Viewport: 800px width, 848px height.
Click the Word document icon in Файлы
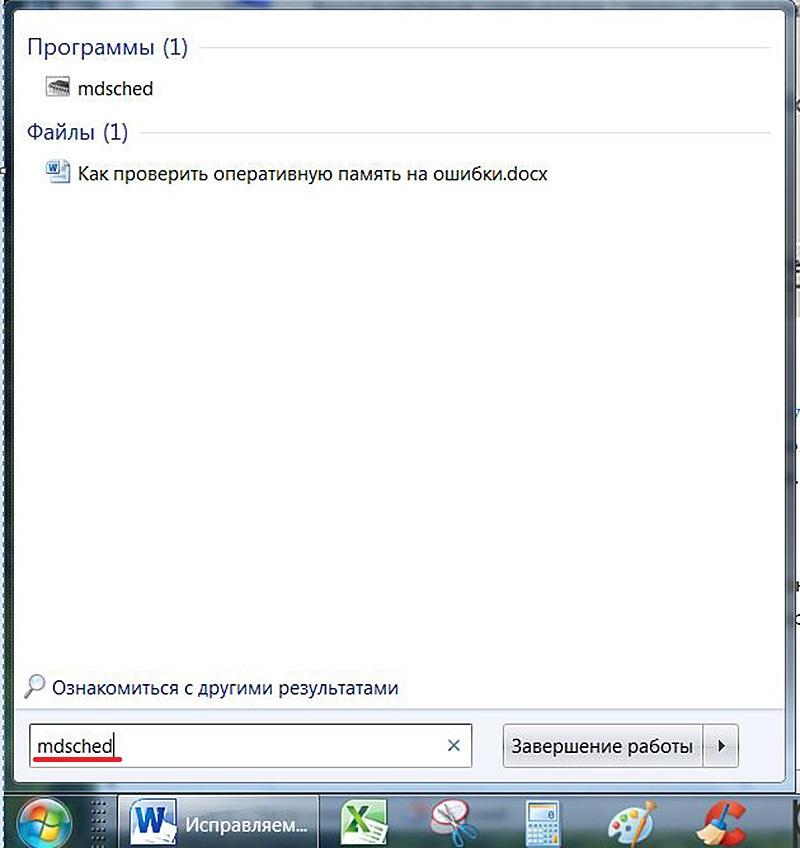[58, 172]
